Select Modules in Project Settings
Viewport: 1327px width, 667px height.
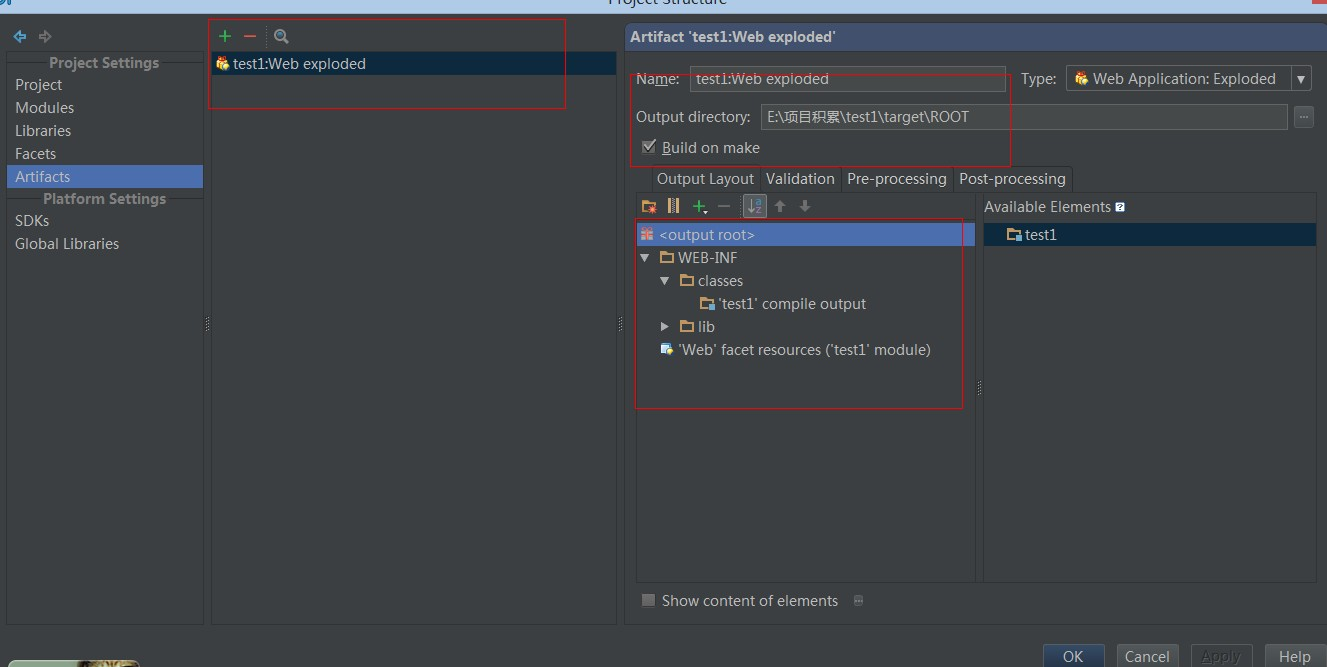pos(45,108)
